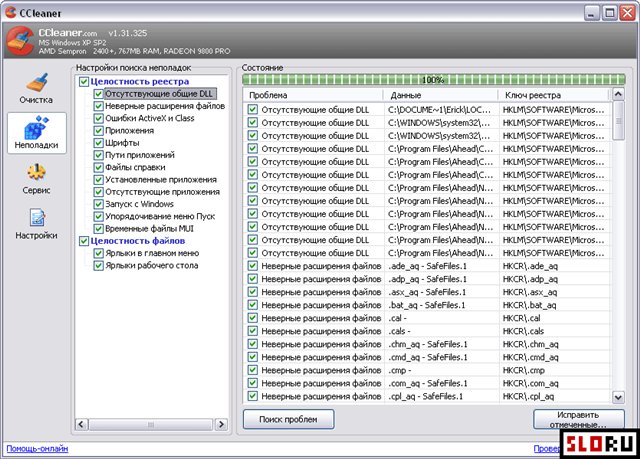Click the CCleaner logo in header
Viewport: 640px width, 459px height.
pyautogui.click(x=20, y=40)
